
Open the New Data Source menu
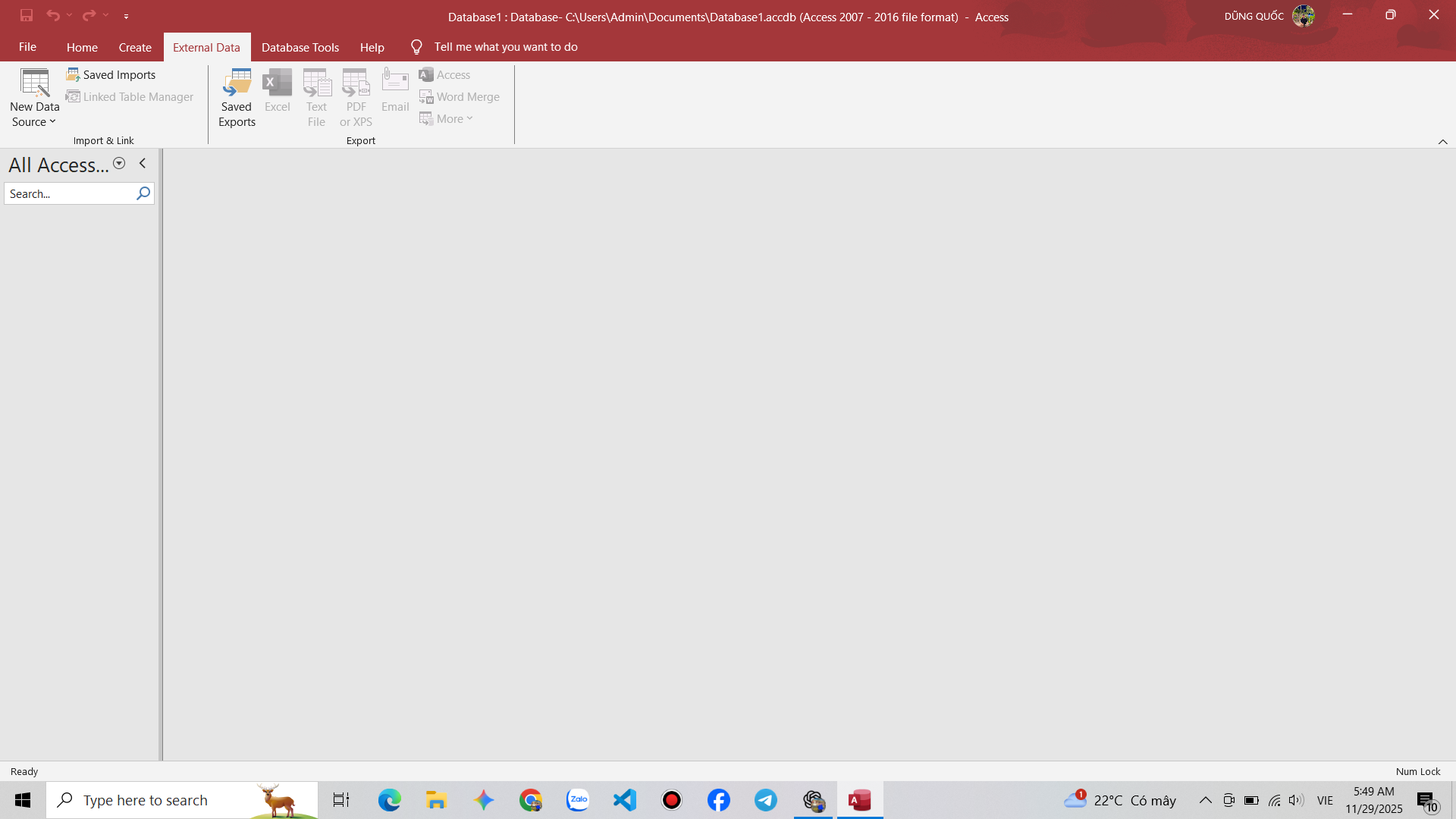(34, 99)
